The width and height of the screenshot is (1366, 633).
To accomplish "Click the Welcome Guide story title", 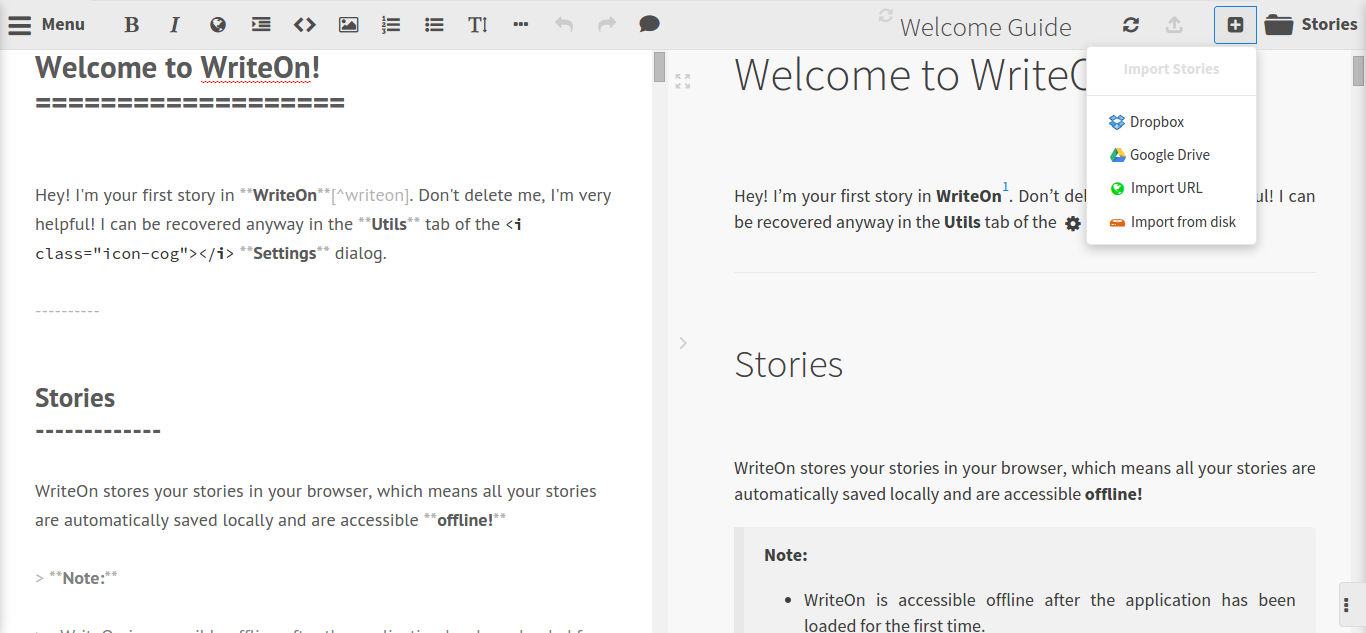I will pyautogui.click(x=985, y=27).
